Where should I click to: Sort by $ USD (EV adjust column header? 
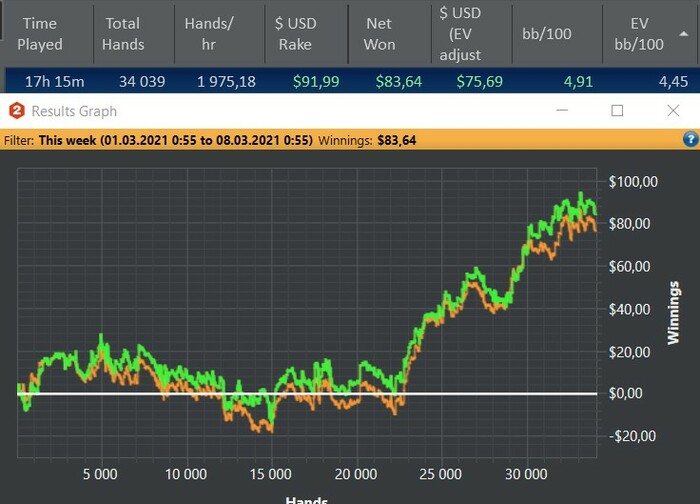pos(460,34)
